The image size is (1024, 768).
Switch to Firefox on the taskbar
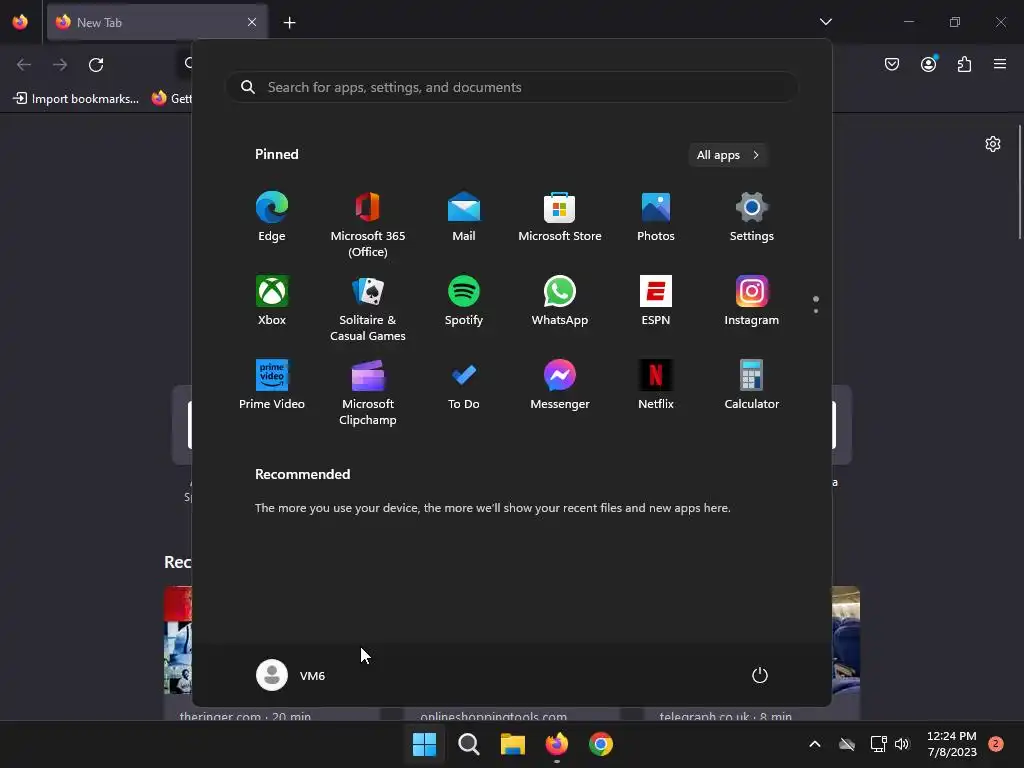click(x=556, y=744)
